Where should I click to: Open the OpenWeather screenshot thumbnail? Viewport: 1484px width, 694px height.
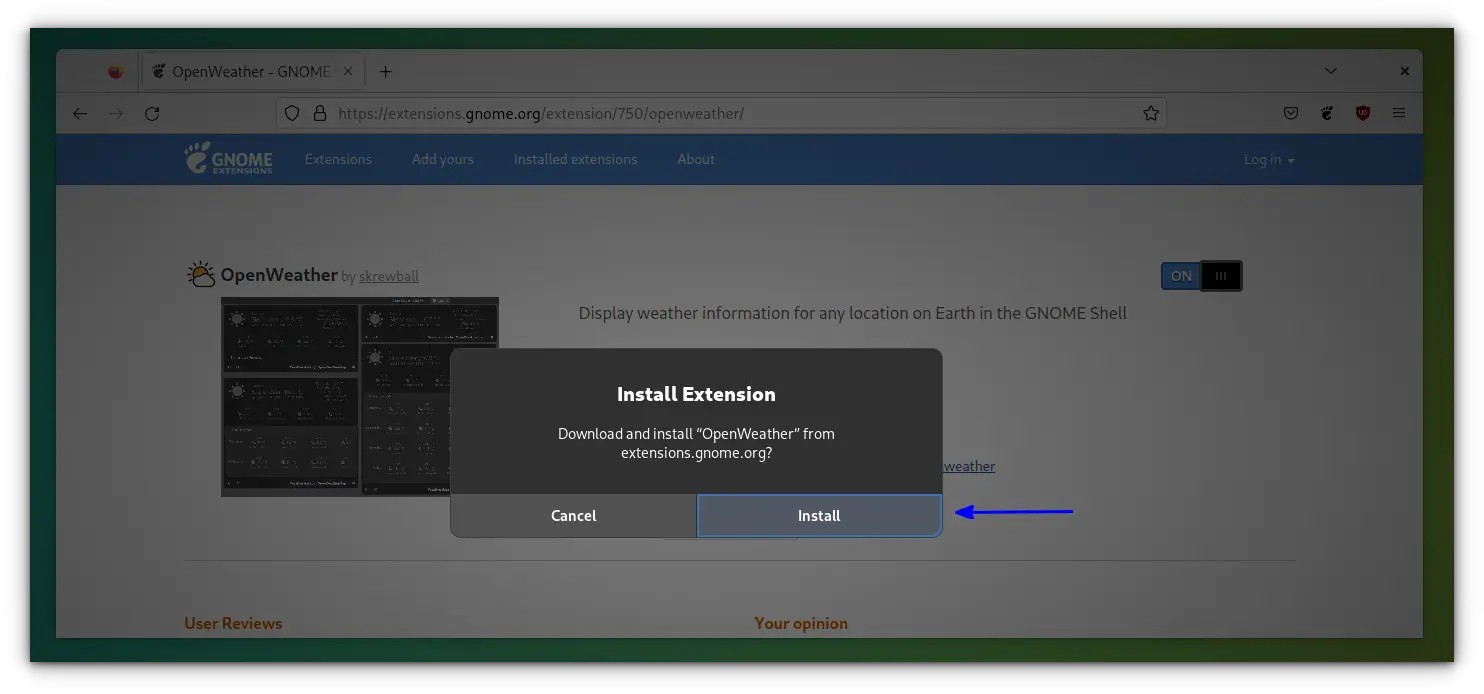360,397
